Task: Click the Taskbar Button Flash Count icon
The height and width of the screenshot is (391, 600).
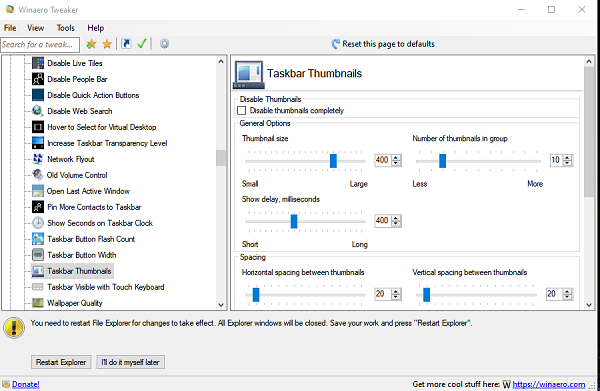Action: tap(38, 239)
